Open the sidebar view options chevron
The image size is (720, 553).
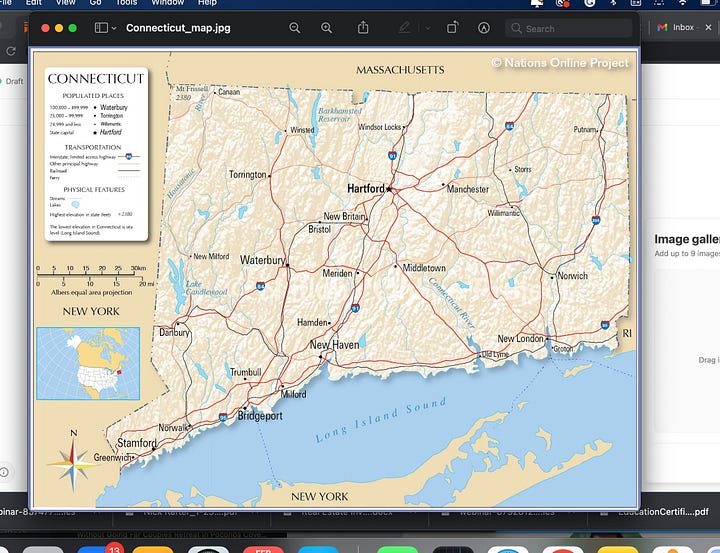point(114,28)
